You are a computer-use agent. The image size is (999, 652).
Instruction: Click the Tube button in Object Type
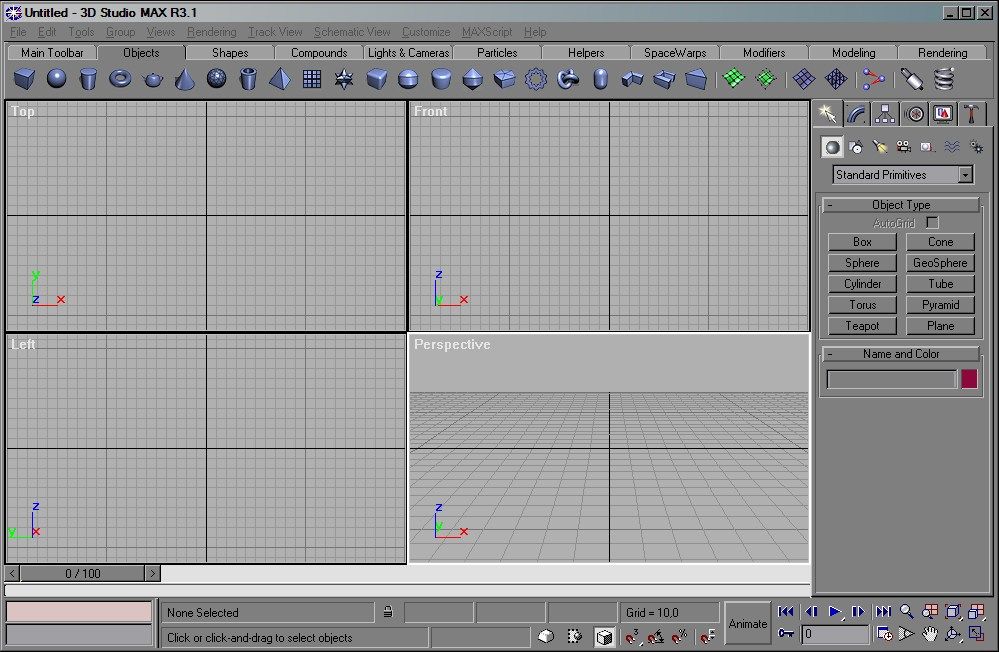[940, 284]
